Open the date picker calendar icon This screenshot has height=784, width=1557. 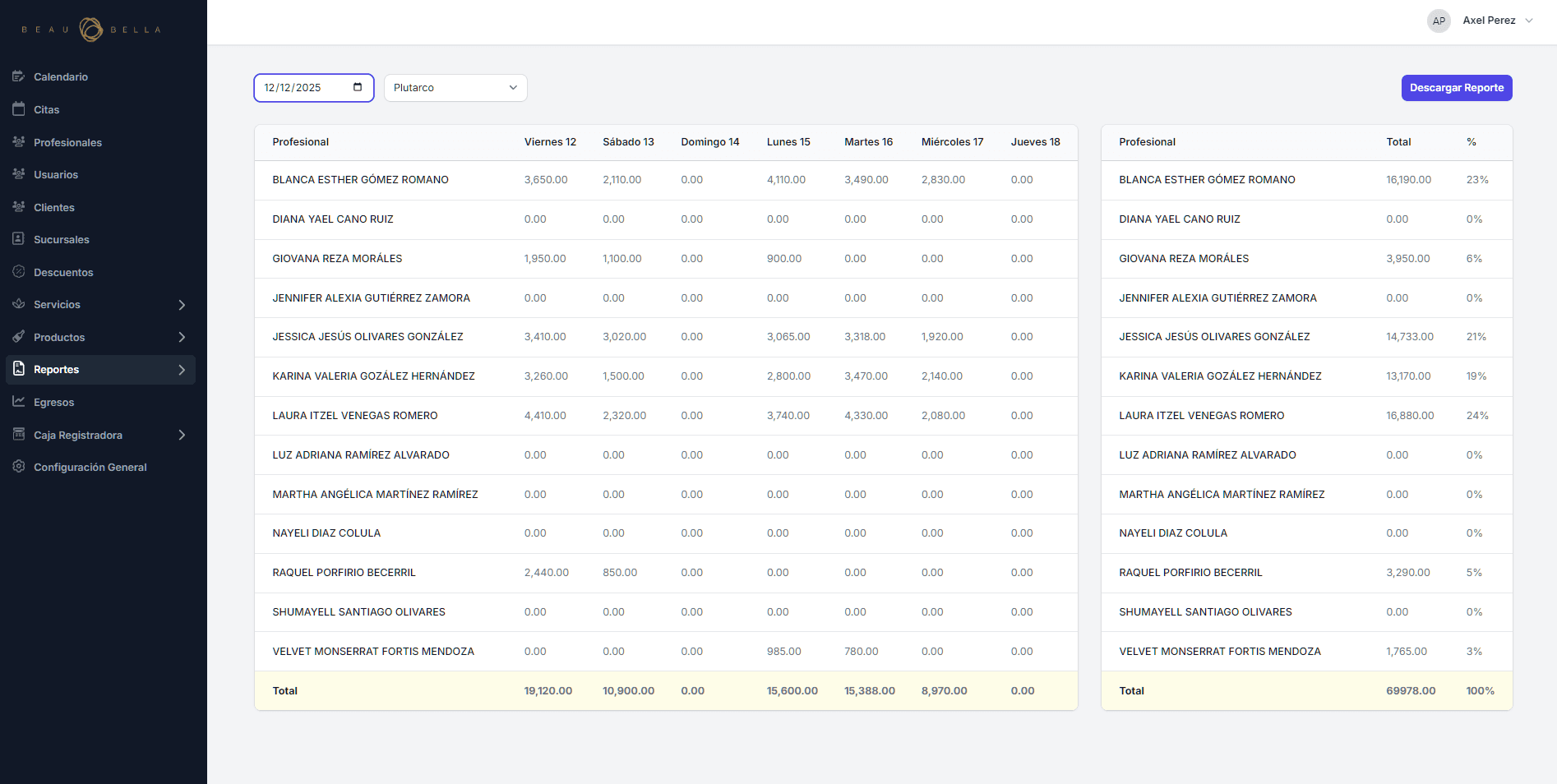click(358, 87)
